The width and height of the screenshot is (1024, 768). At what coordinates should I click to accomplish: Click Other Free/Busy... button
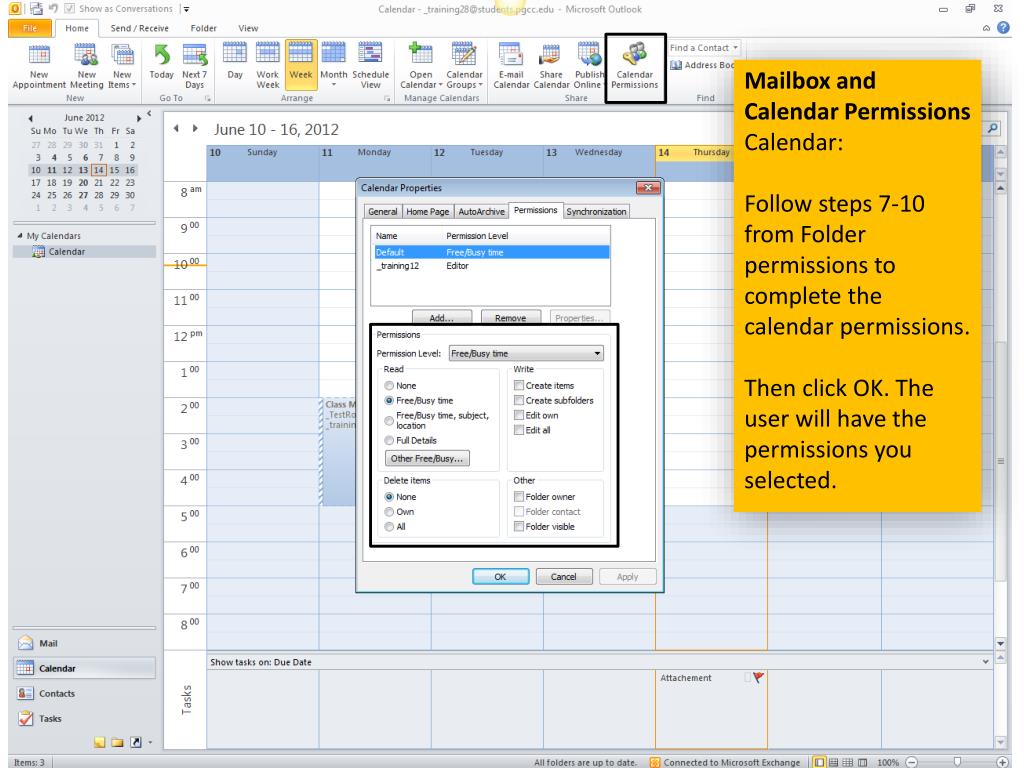[x=426, y=458]
